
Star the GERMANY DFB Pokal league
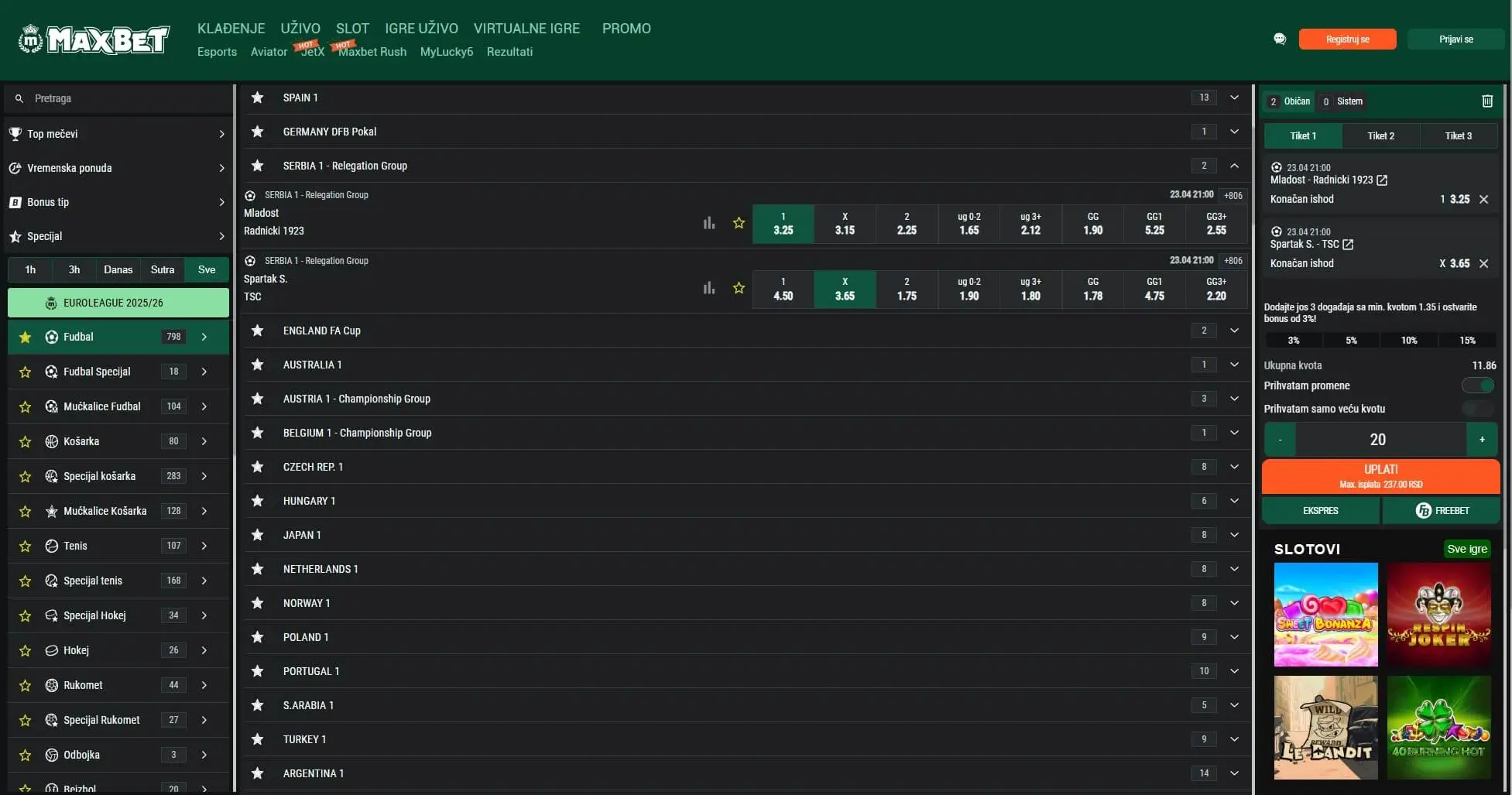(x=258, y=132)
